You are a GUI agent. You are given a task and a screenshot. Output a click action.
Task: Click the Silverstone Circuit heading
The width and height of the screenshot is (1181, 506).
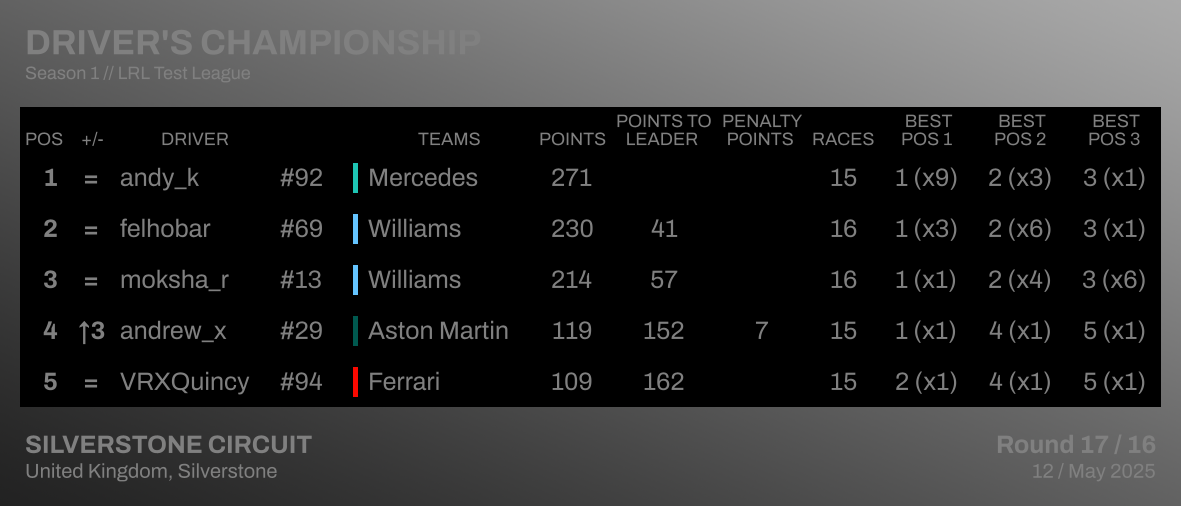tap(169, 444)
